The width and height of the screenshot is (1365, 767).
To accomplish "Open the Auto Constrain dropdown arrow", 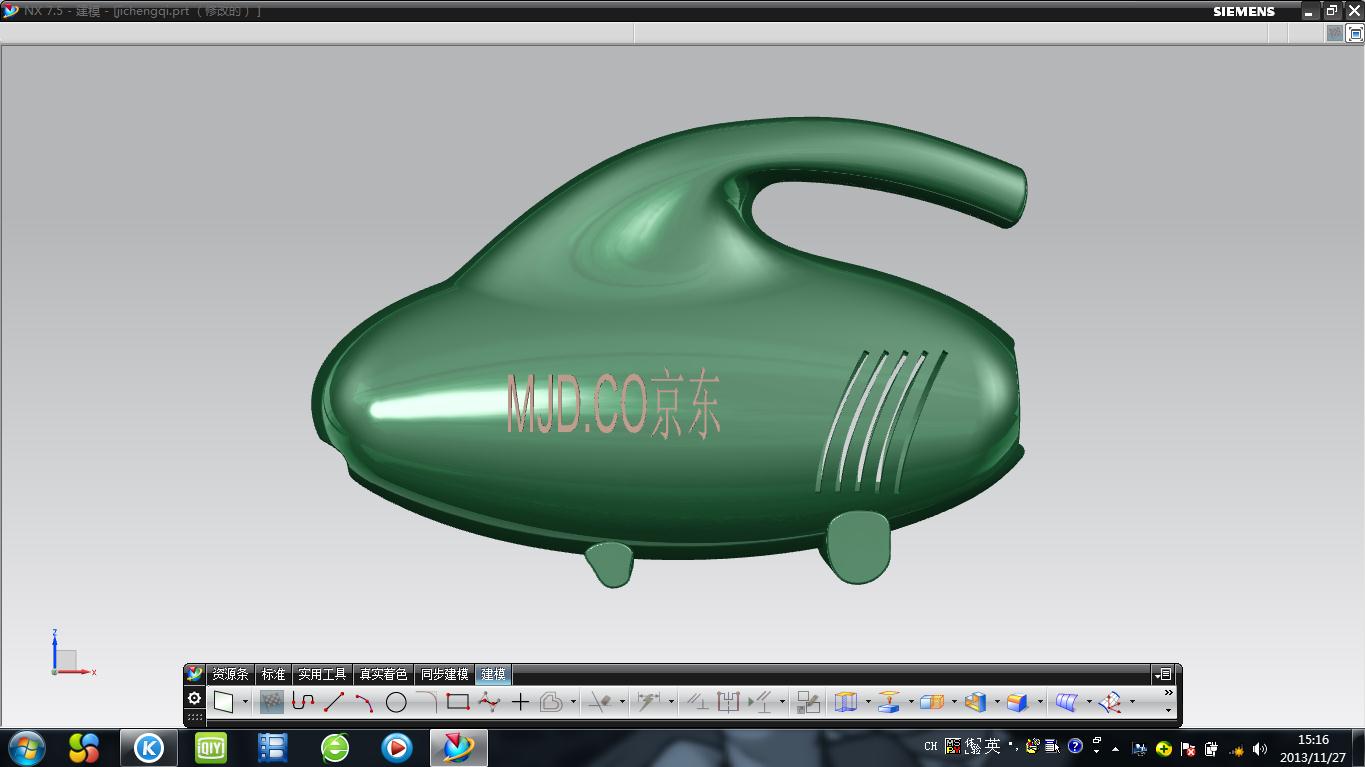I will (782, 702).
